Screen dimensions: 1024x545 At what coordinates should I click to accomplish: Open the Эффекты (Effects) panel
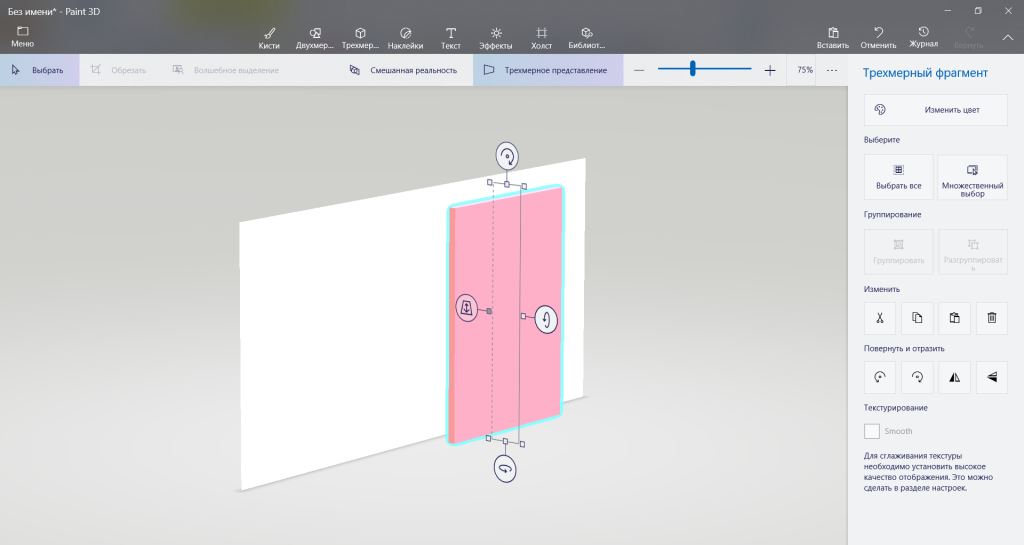point(496,37)
